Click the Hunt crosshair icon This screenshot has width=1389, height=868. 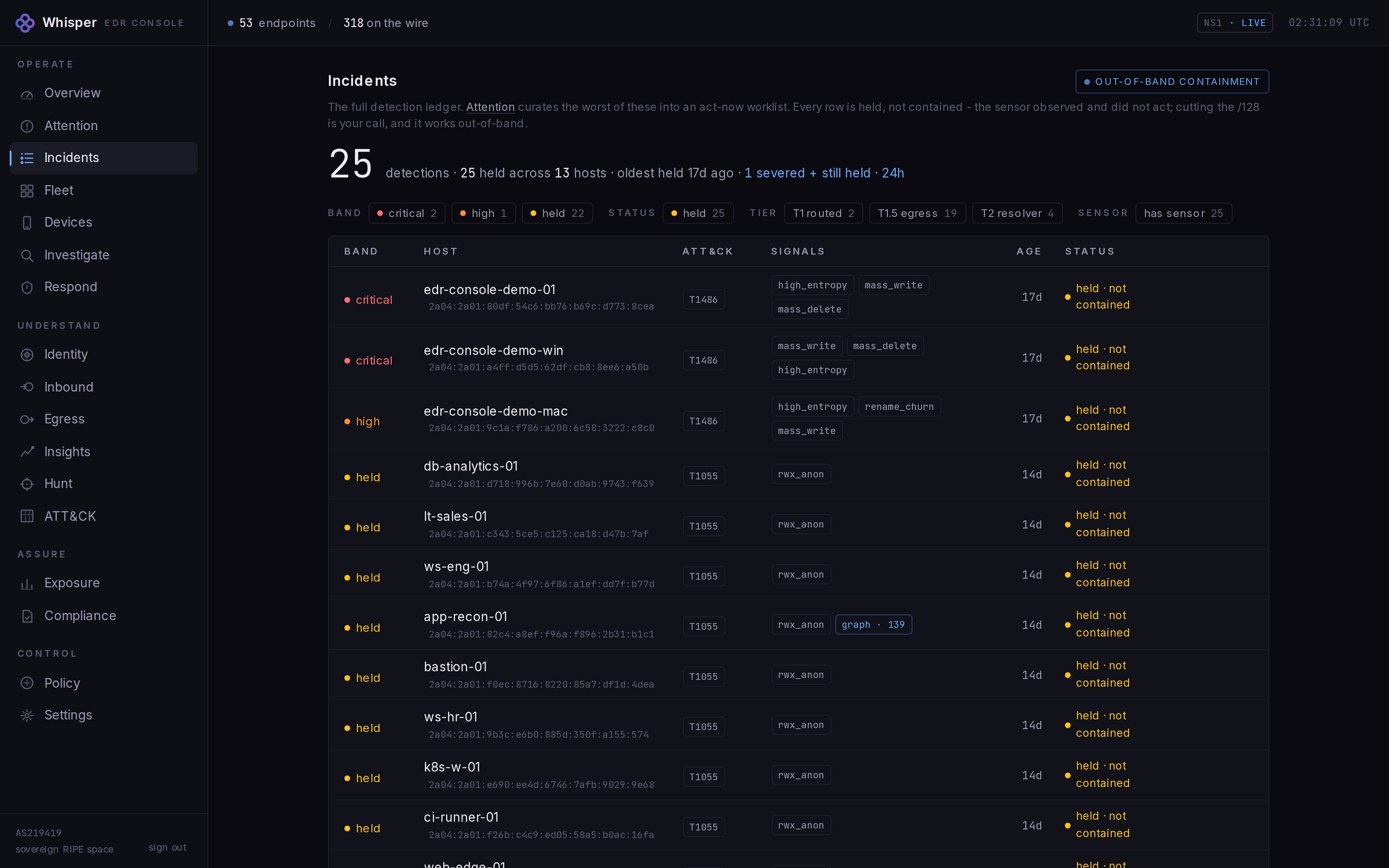(x=27, y=484)
